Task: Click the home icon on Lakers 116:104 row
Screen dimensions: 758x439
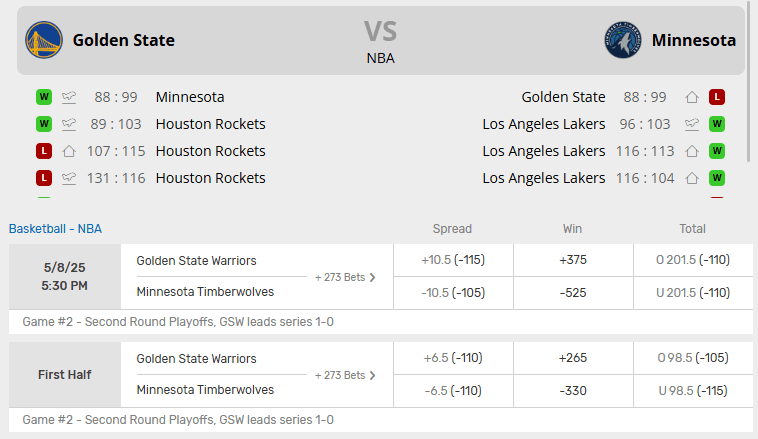Action: point(692,178)
